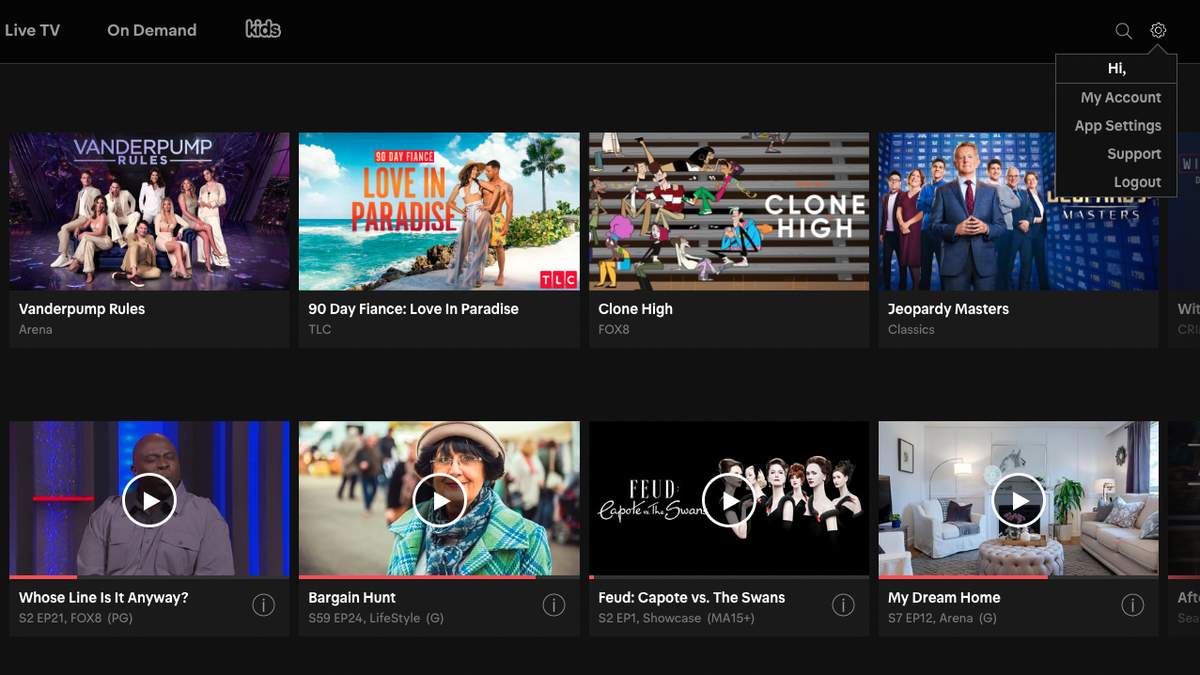Play Whose Line Is It Anyway? S2 EP21

pyautogui.click(x=149, y=500)
